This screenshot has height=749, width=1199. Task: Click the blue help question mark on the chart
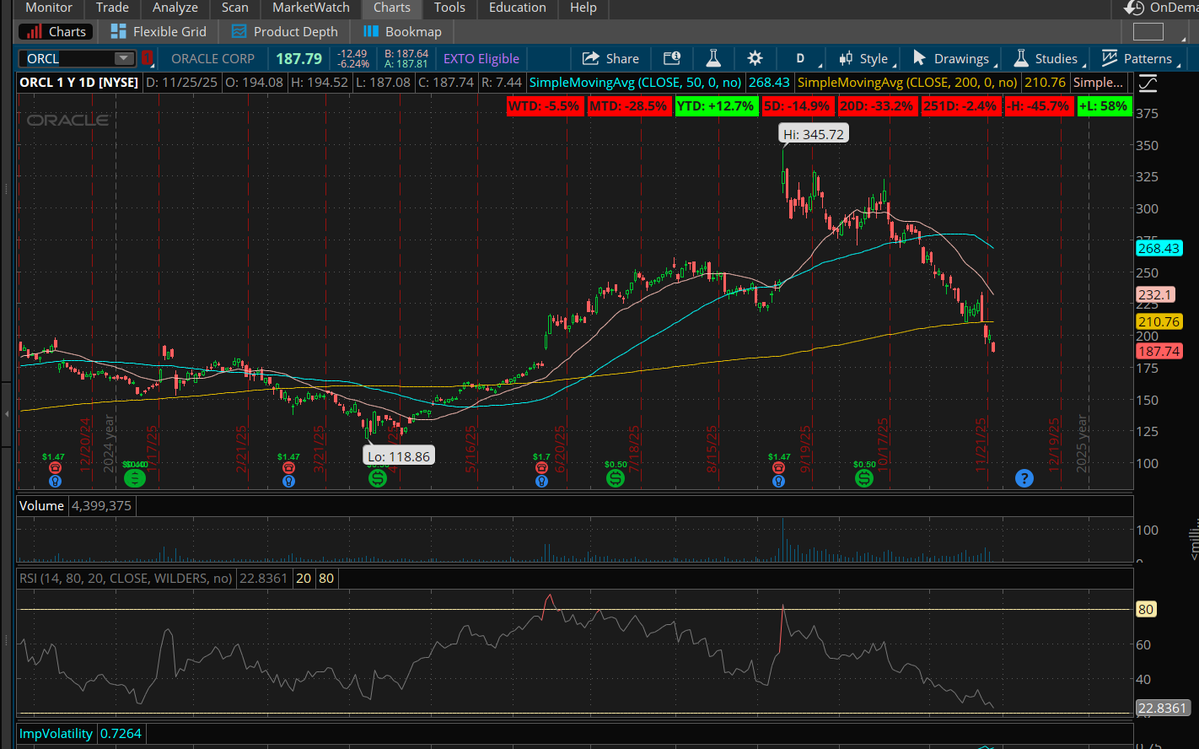(x=1024, y=478)
